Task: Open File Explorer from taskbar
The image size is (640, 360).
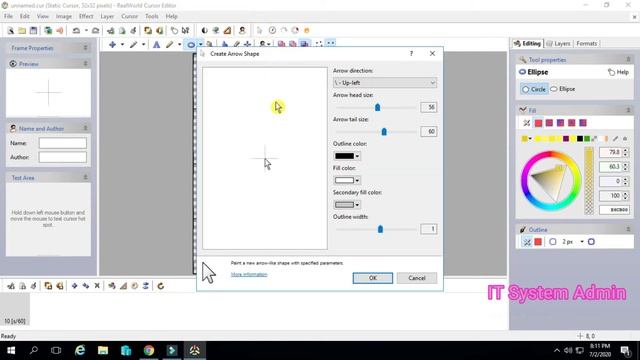Action: (x=103, y=350)
